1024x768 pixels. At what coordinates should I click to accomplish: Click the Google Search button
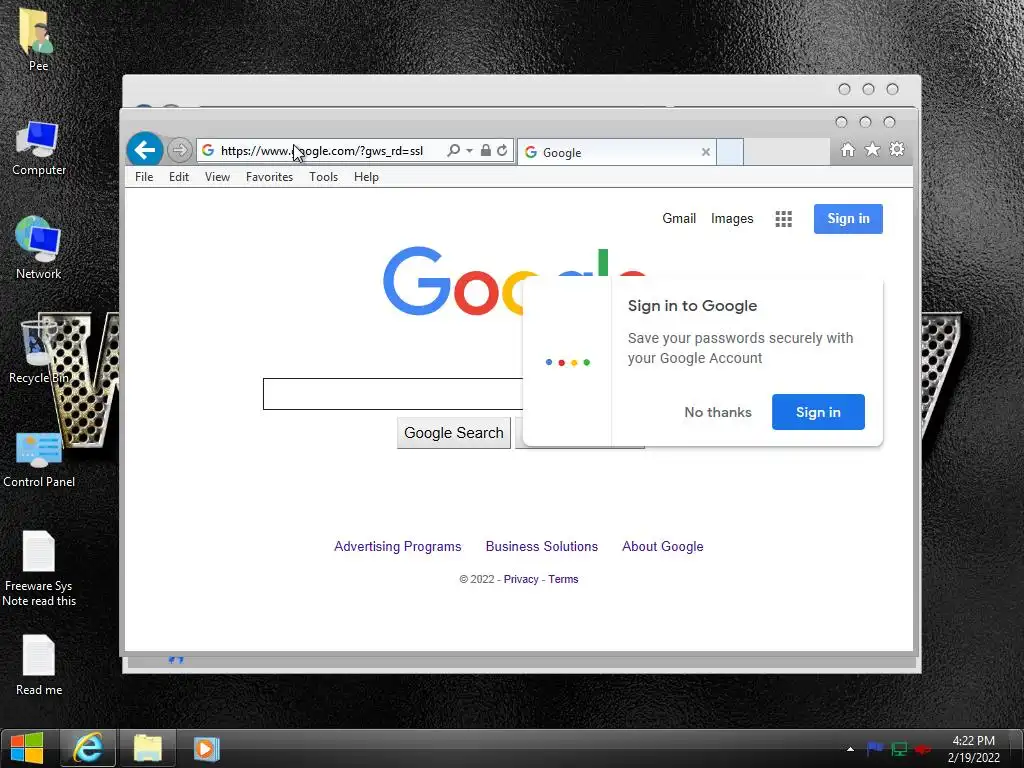(x=454, y=433)
